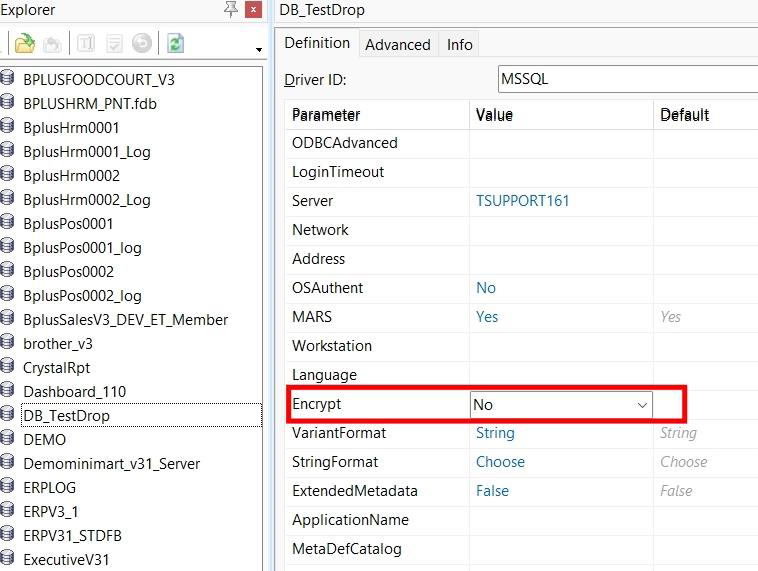
Task: Open the Info tab
Action: [x=459, y=44]
